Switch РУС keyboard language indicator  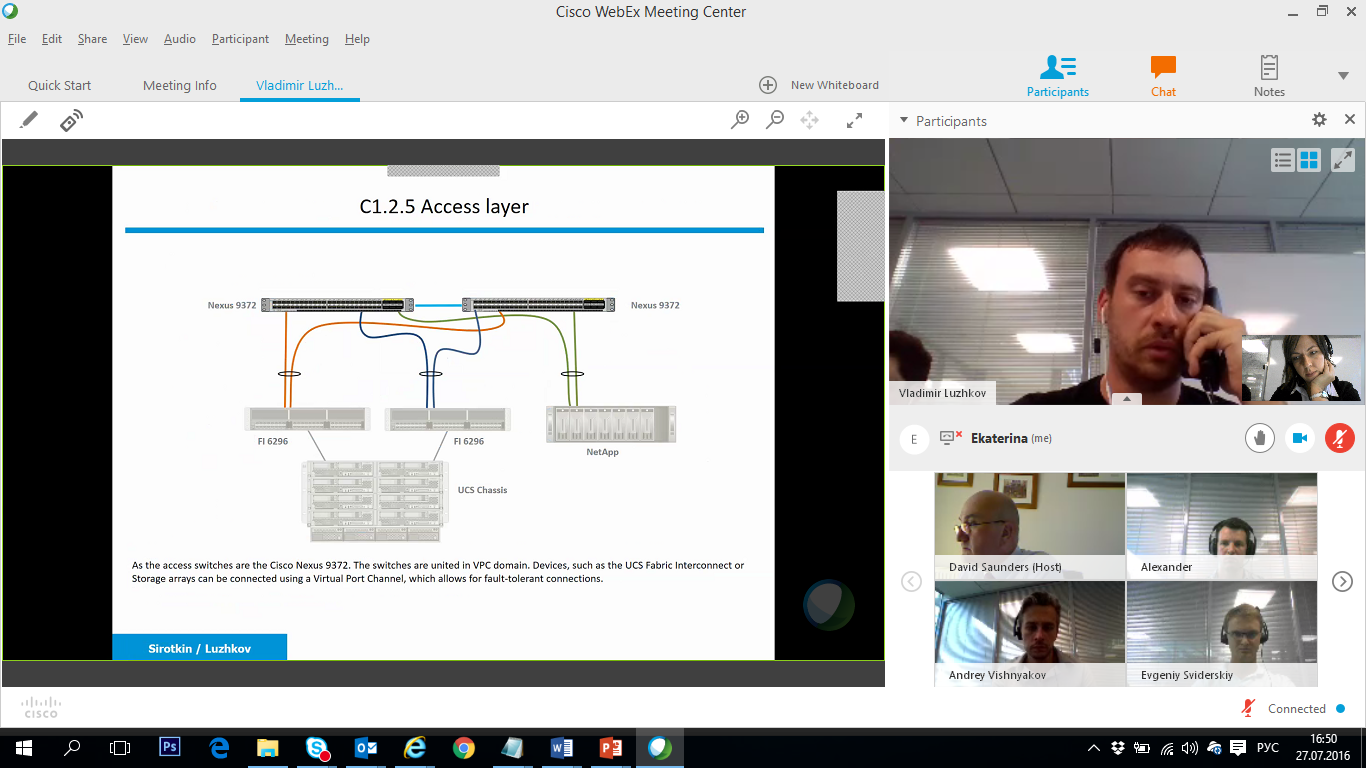point(1267,748)
